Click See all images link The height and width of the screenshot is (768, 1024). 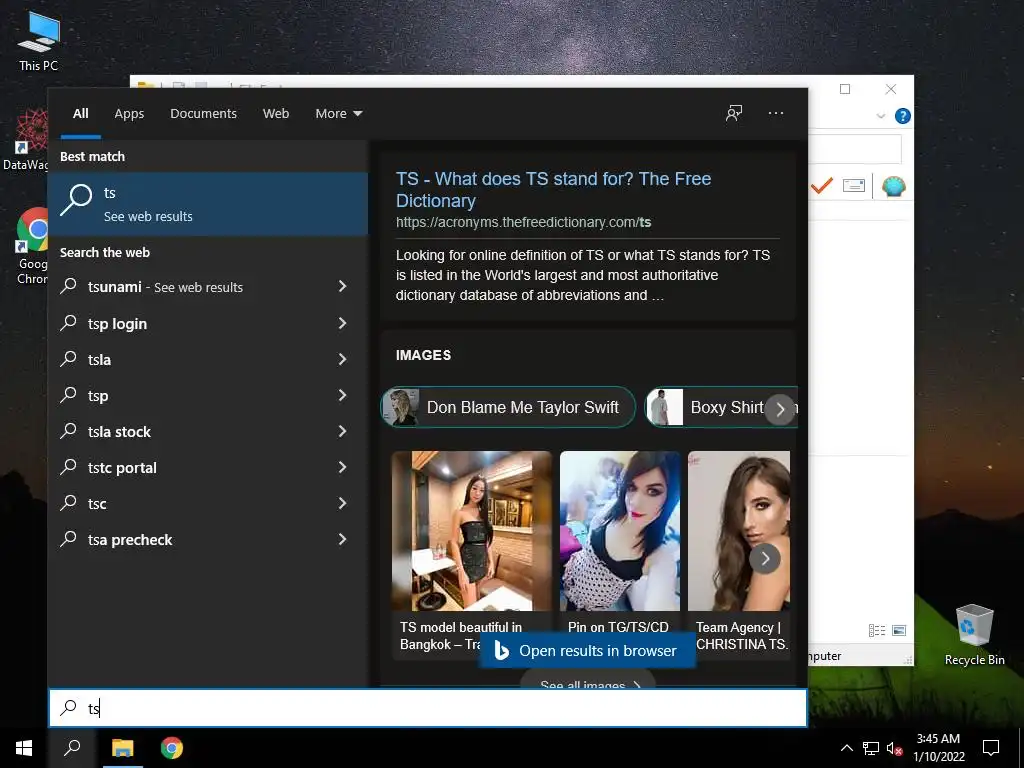pyautogui.click(x=588, y=681)
